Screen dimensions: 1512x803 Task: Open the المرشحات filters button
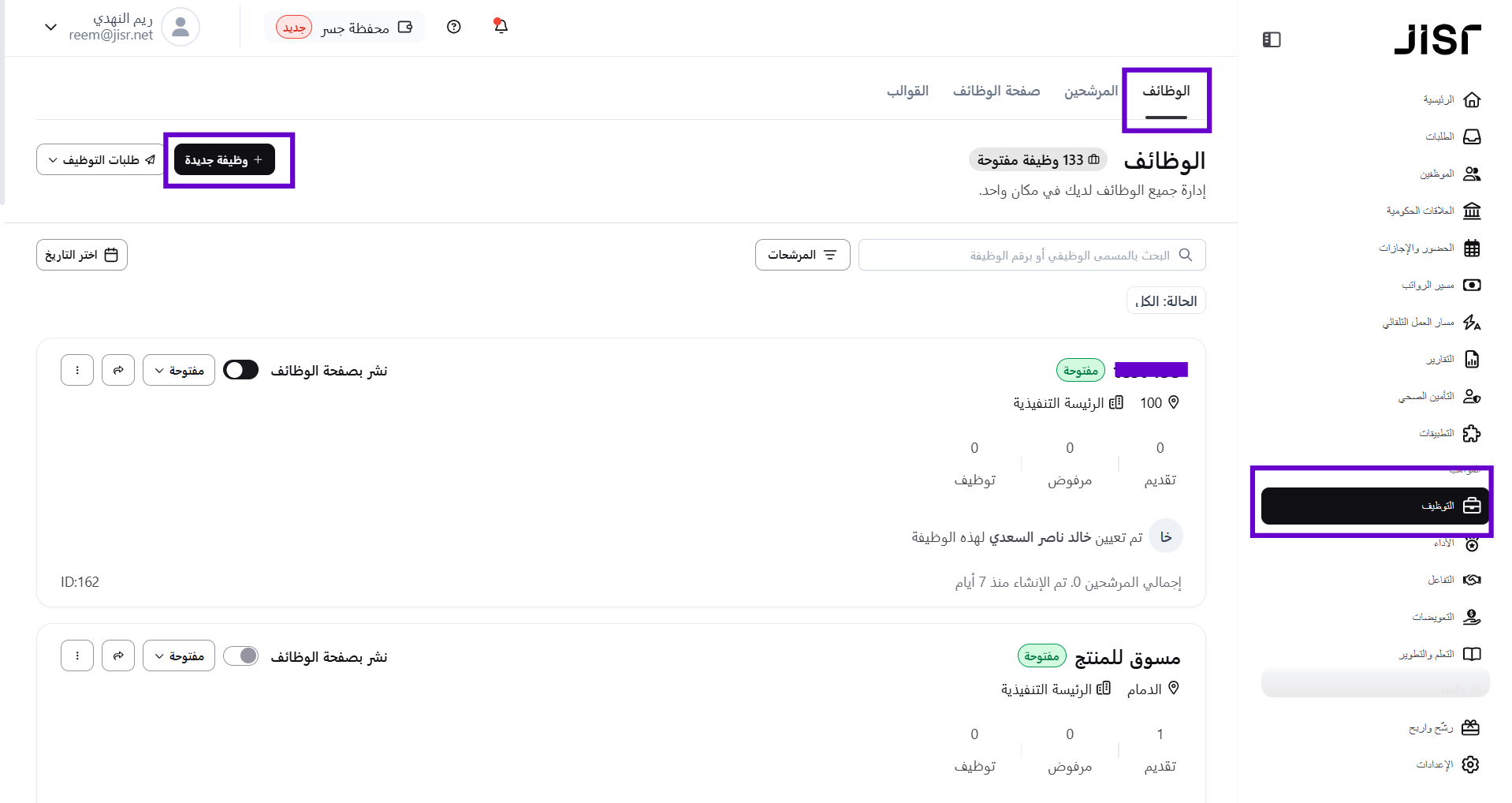tap(803, 255)
